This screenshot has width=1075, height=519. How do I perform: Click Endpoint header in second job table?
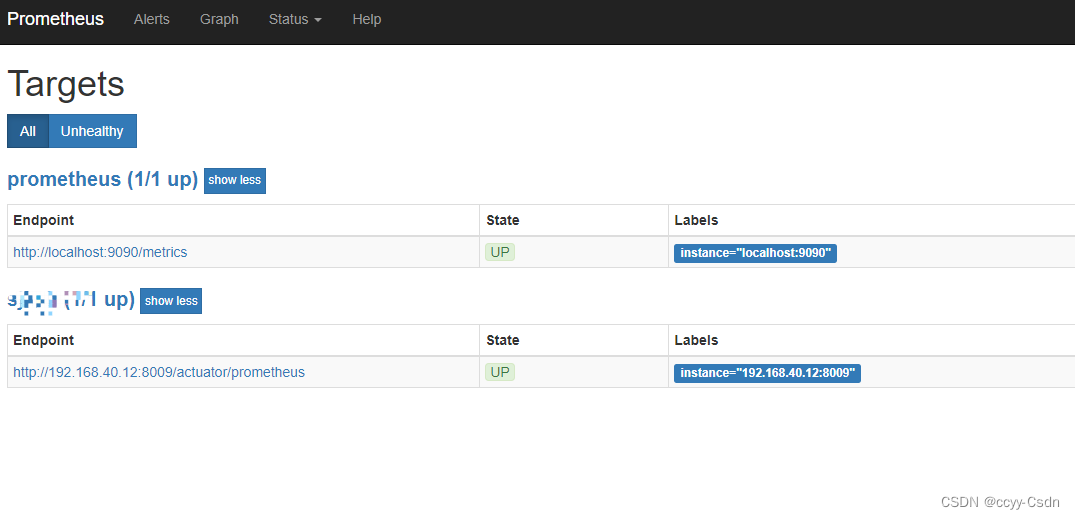point(44,340)
